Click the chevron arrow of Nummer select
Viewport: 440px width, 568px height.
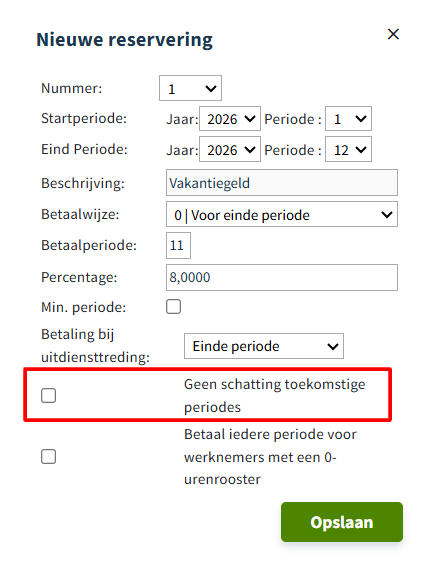(211, 88)
